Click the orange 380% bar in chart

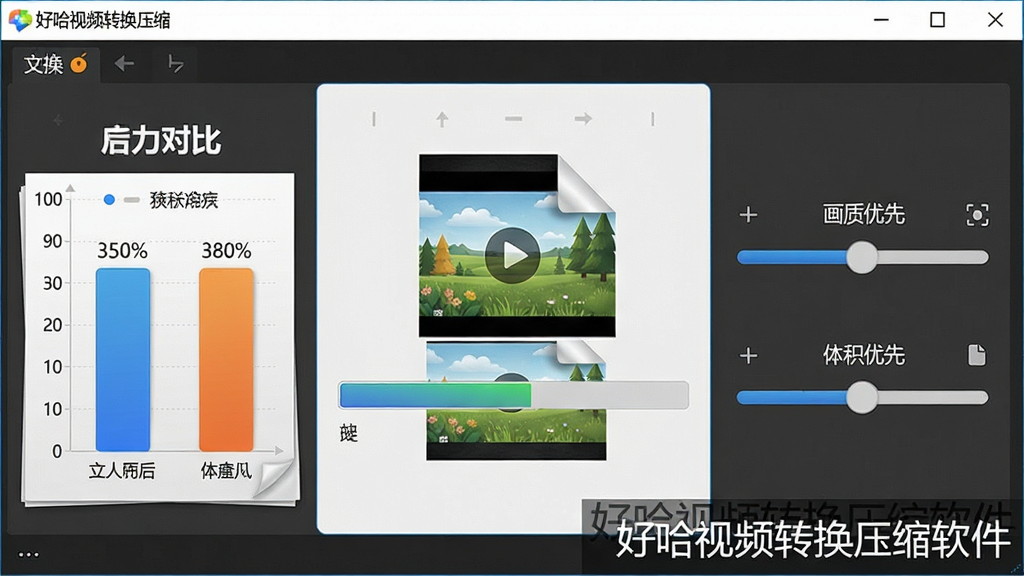pyautogui.click(x=226, y=359)
